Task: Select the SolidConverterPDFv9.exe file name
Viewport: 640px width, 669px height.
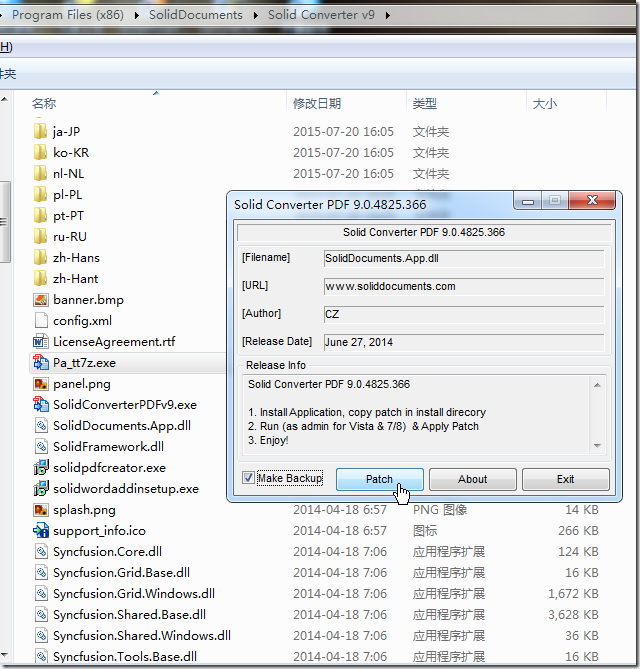Action: pyautogui.click(x=125, y=404)
